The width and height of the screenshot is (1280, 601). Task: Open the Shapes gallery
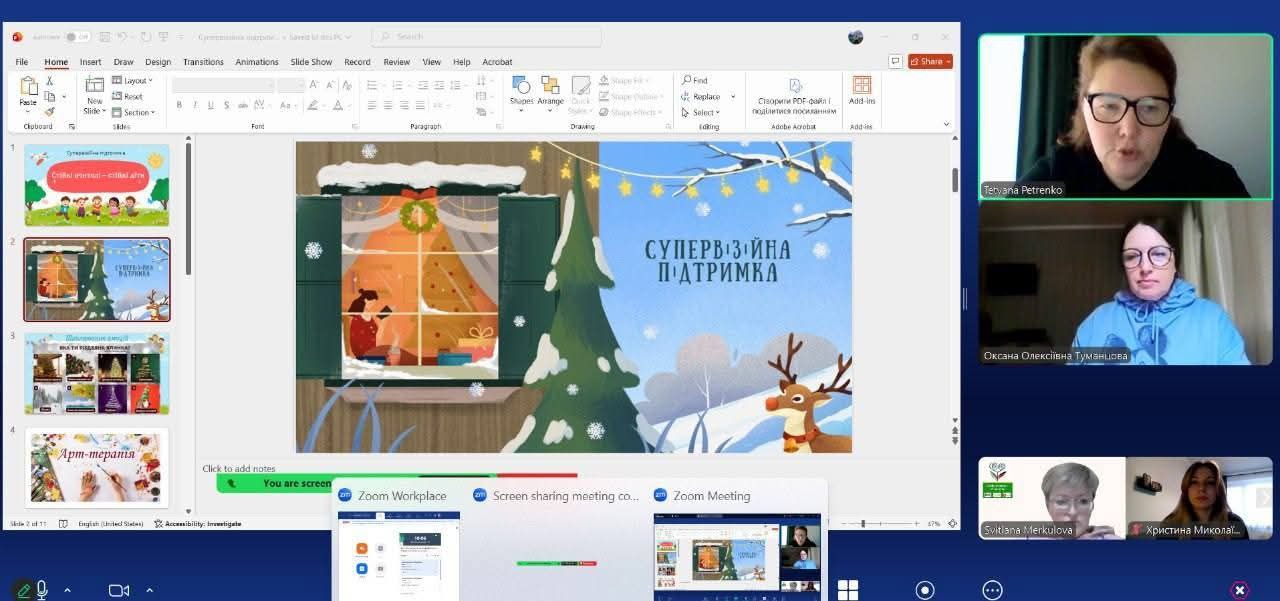[521, 90]
